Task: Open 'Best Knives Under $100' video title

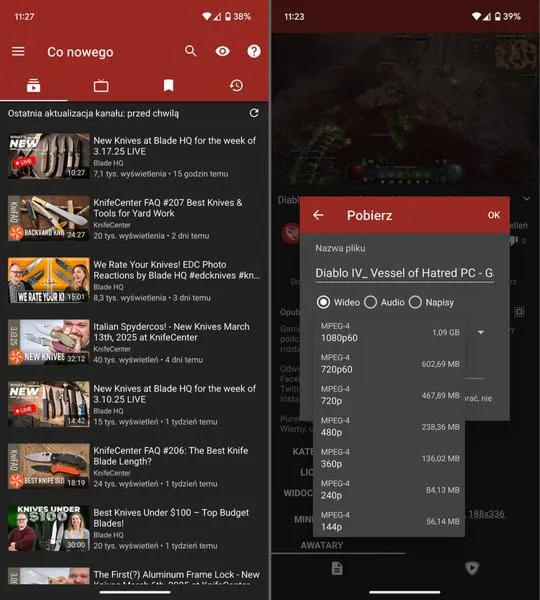Action: coord(171,518)
